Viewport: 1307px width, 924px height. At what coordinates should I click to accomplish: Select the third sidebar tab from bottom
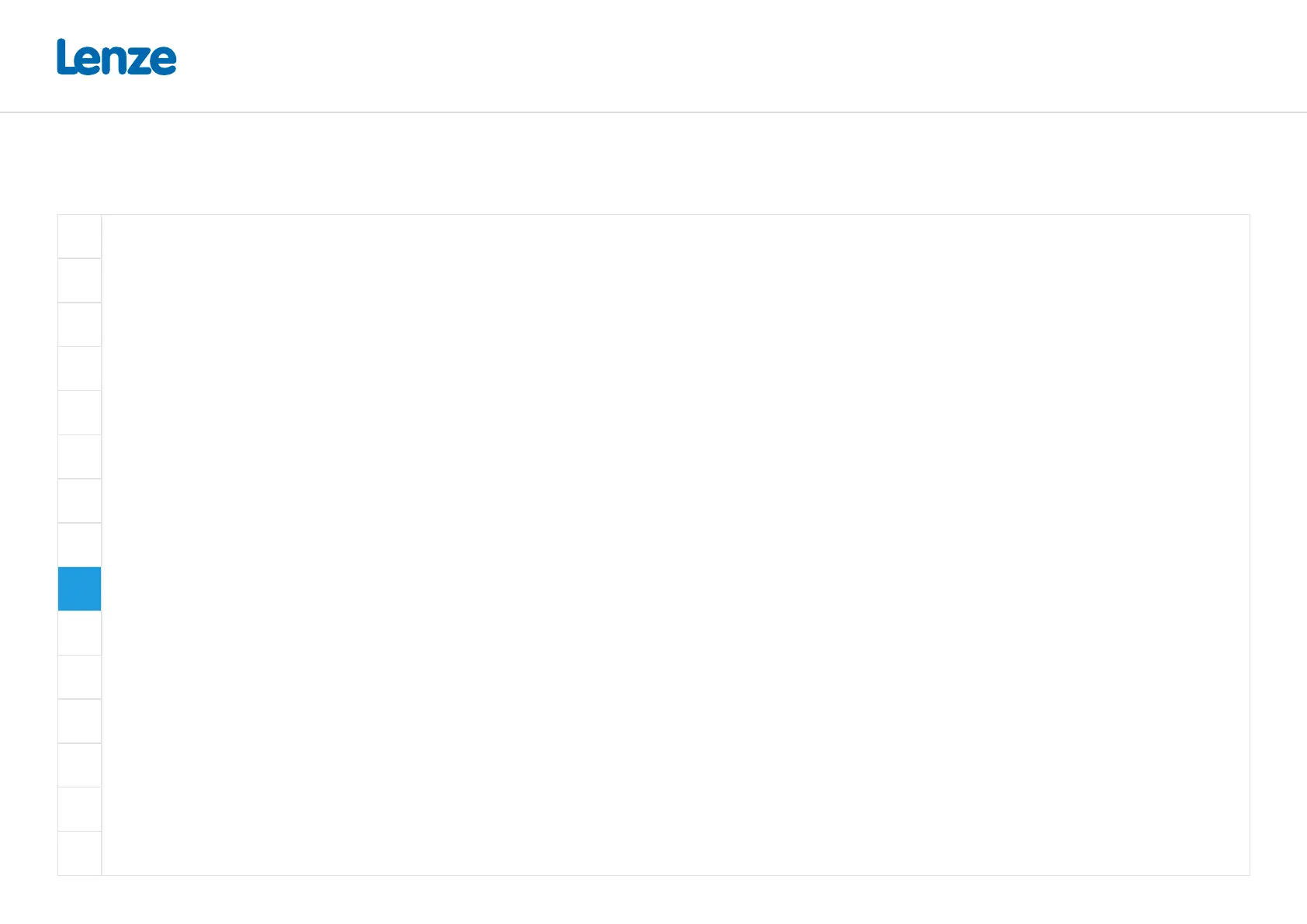(79, 765)
